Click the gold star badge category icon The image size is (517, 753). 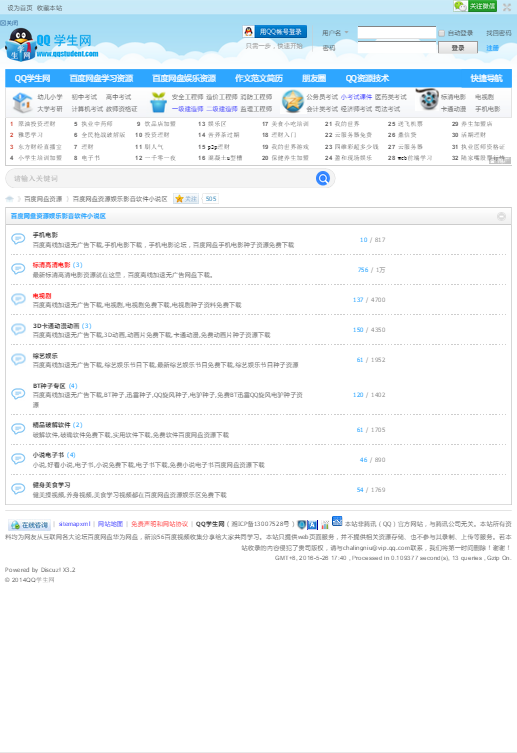coord(292,102)
